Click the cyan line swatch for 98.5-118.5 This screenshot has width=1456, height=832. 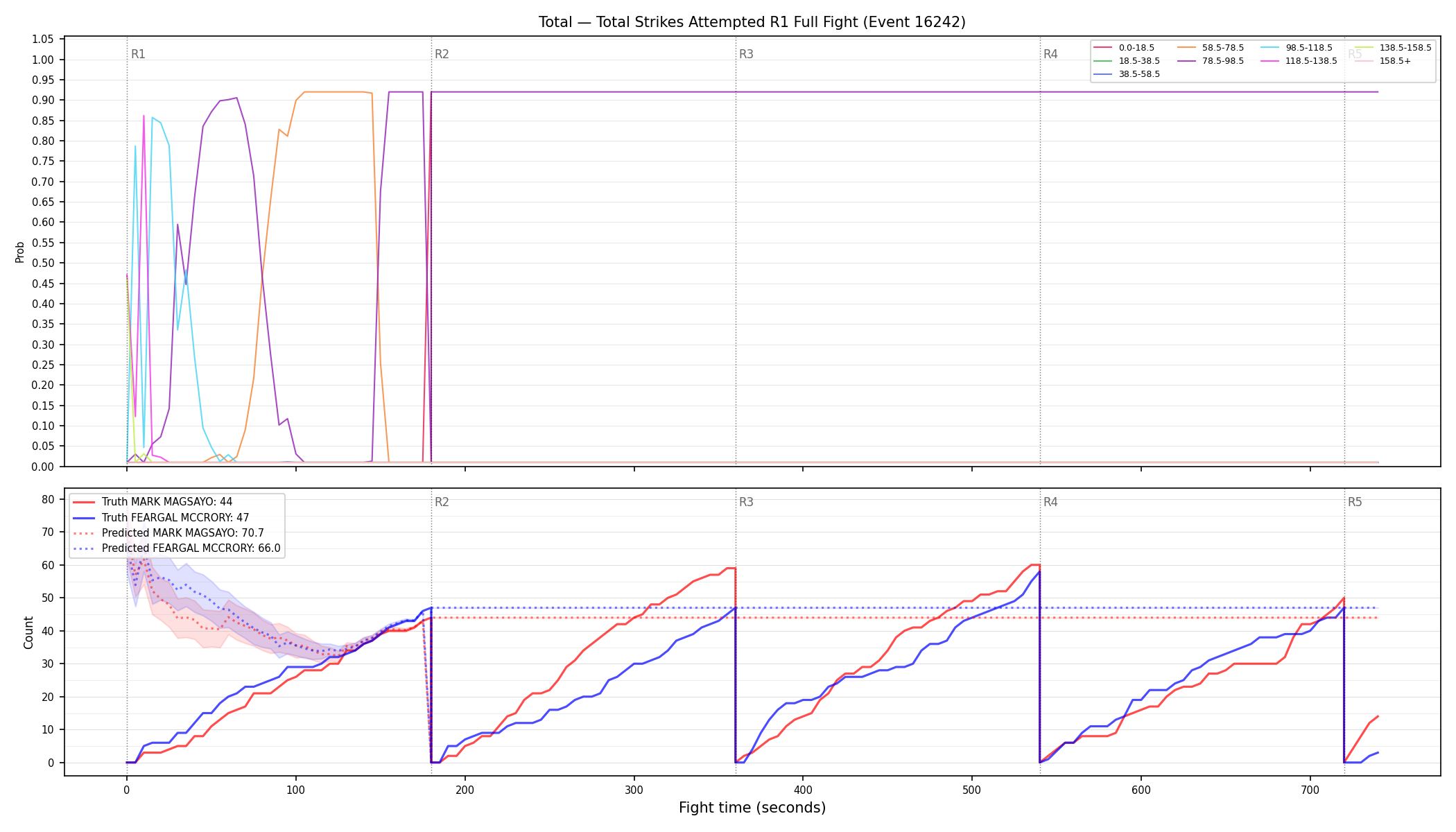coord(1270,48)
